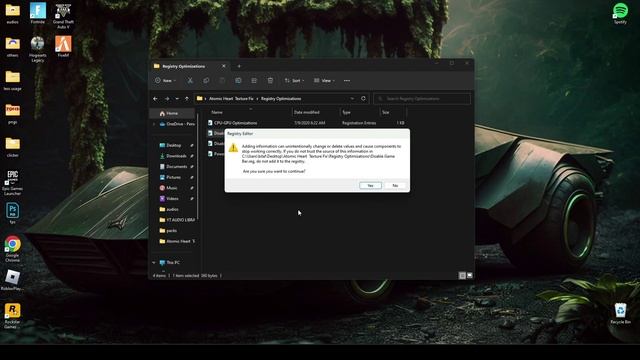Click the Google Chrome desktop shortcut
Viewport: 640px width, 360px height.
point(13,249)
